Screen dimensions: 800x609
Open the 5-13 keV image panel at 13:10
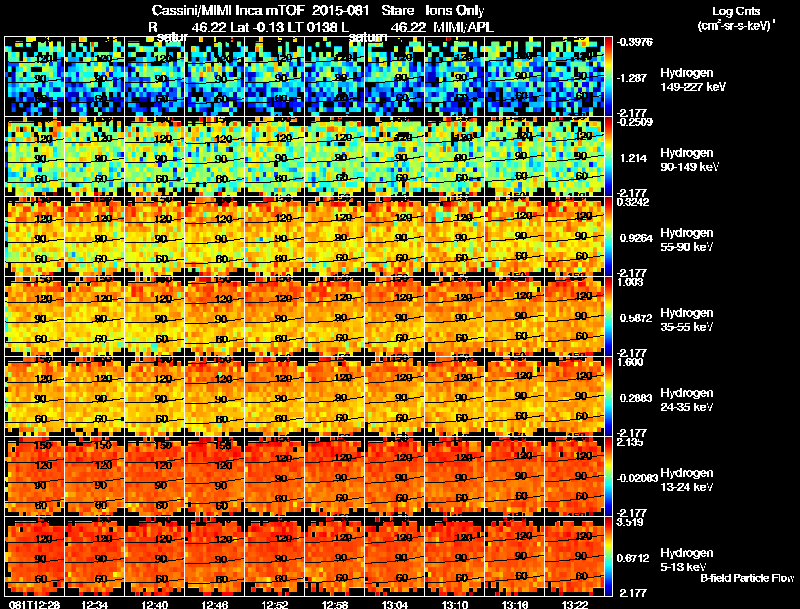[x=455, y=557]
